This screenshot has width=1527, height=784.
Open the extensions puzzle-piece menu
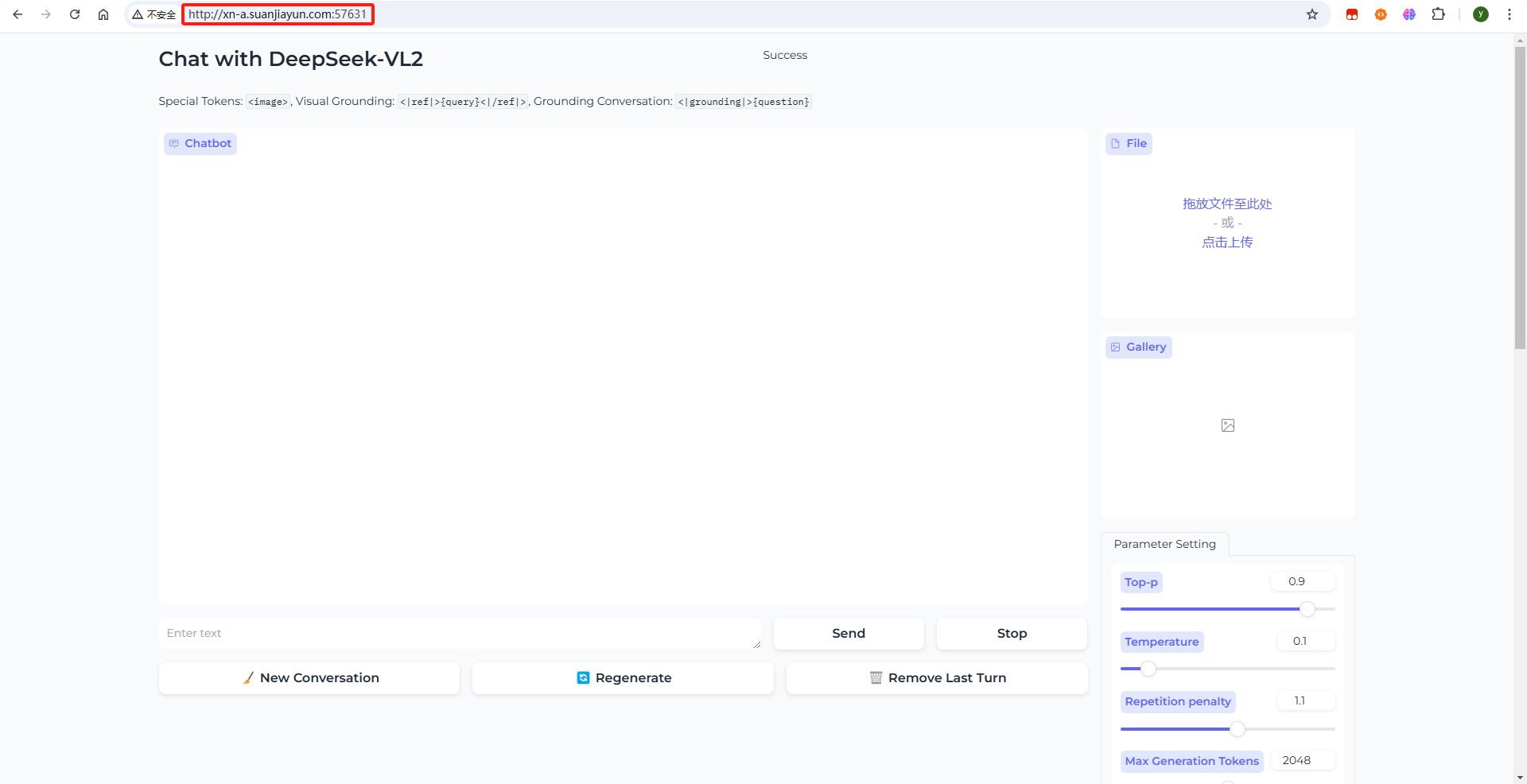pyautogui.click(x=1438, y=14)
